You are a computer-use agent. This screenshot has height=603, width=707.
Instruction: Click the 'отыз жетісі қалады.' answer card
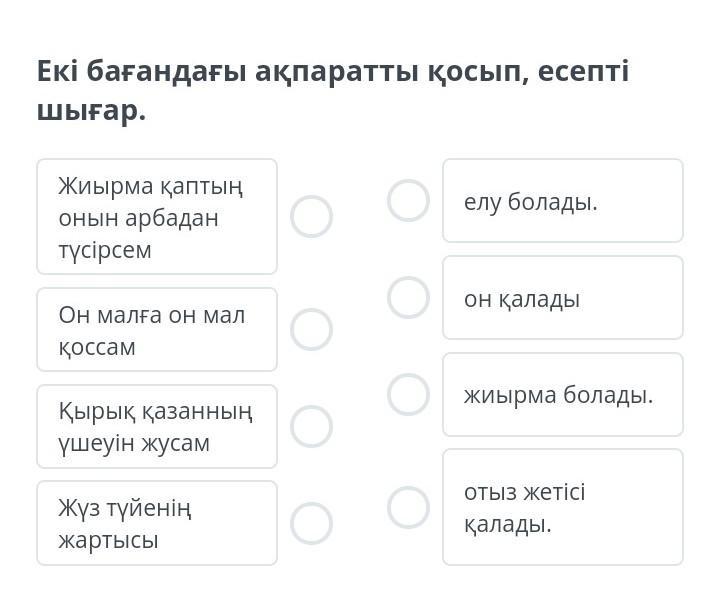562,507
